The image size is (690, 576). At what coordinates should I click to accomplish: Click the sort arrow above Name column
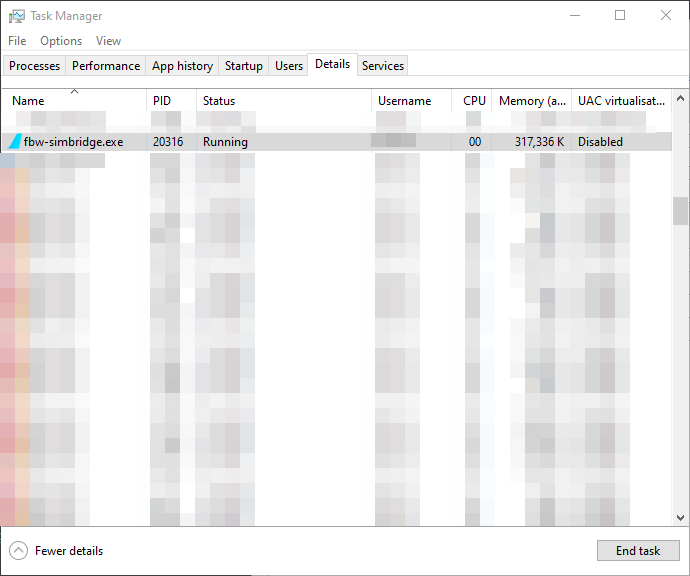(74, 92)
